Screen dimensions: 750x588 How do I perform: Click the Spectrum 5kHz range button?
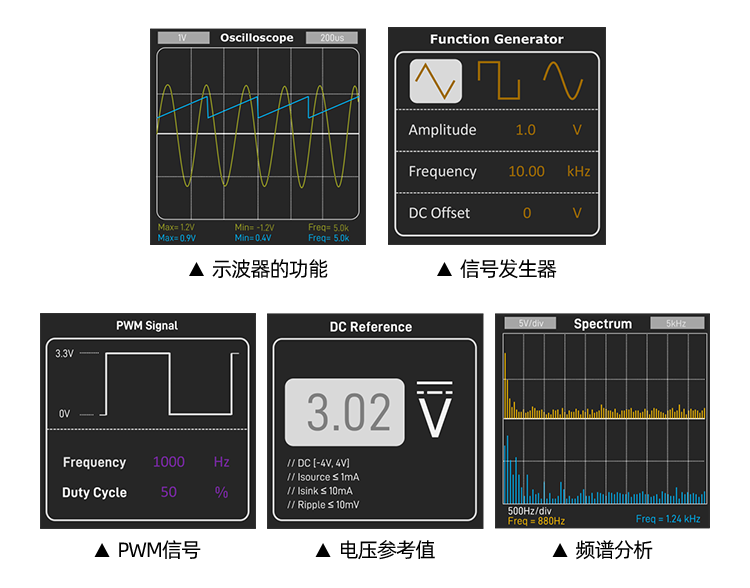pyautogui.click(x=677, y=323)
